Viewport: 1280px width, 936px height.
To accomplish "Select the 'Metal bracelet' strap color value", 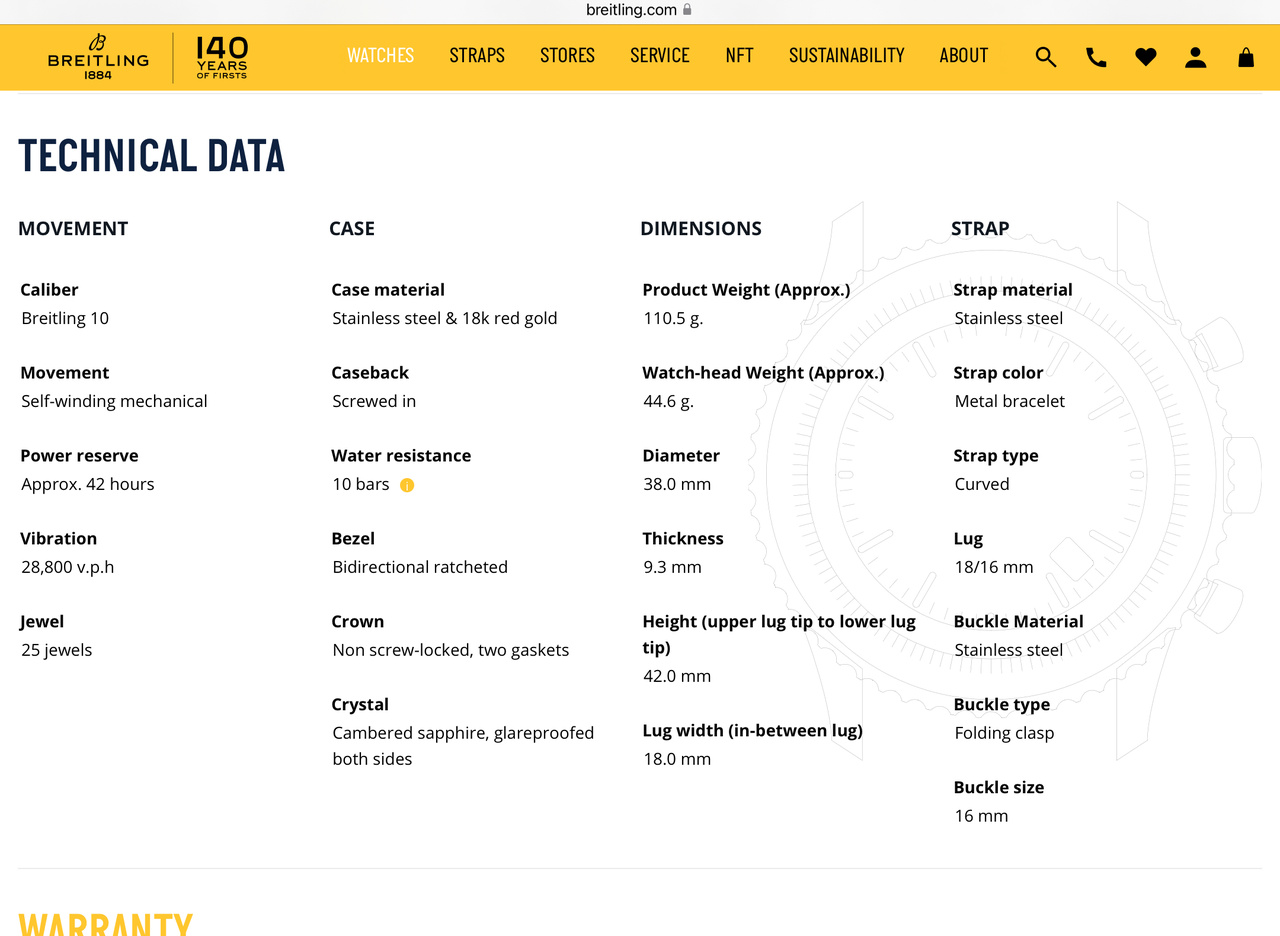I will 1010,401.
